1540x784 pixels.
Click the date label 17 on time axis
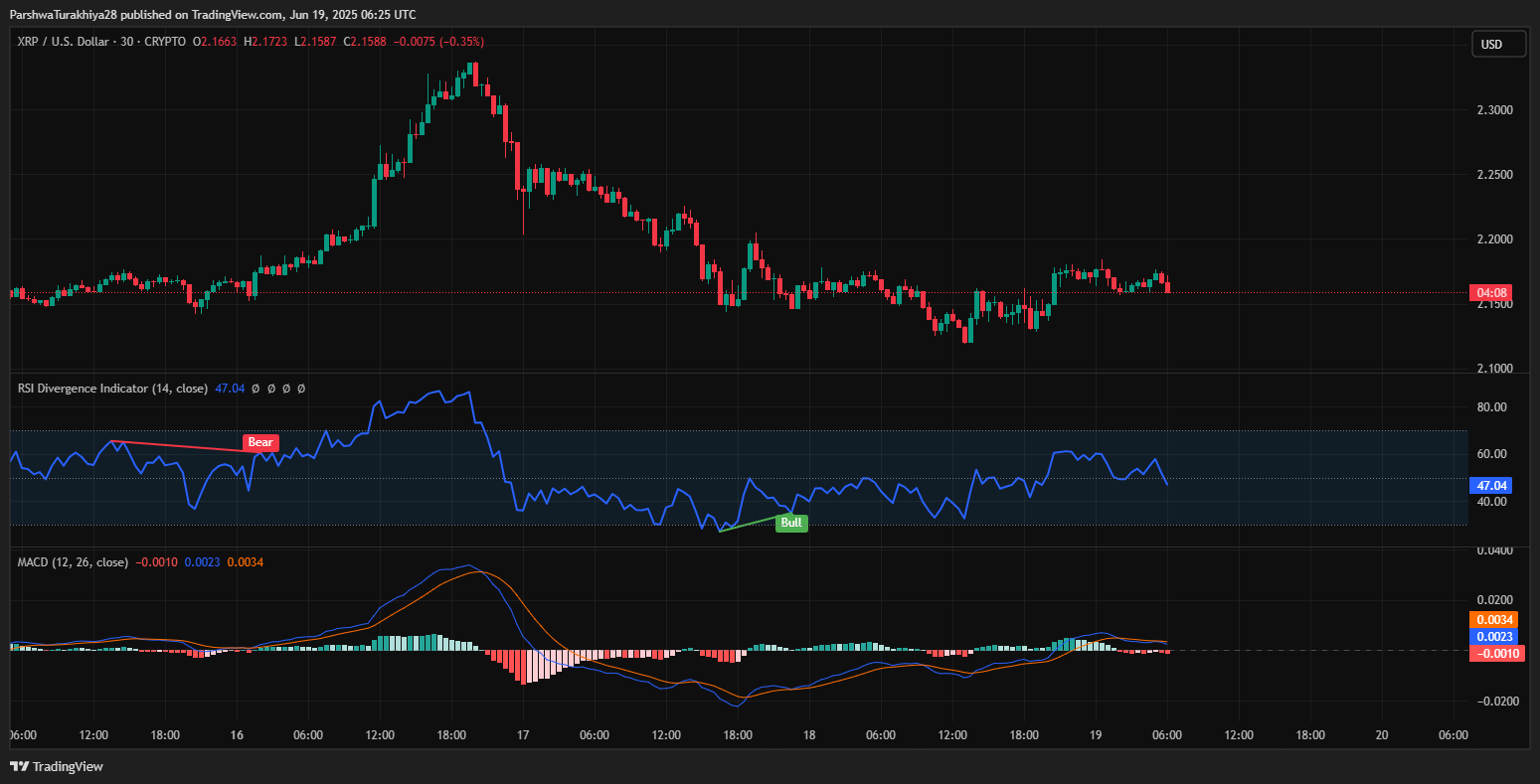[523, 735]
